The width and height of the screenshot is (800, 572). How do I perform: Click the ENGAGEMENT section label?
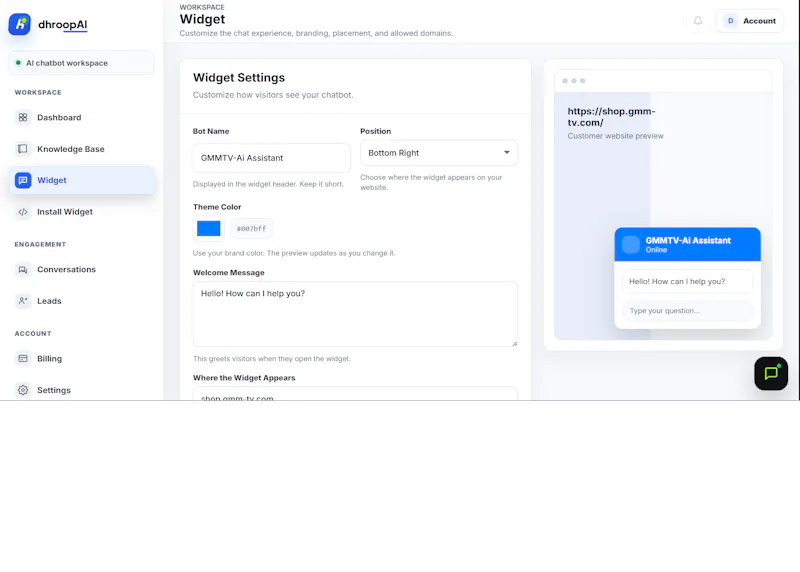40,244
